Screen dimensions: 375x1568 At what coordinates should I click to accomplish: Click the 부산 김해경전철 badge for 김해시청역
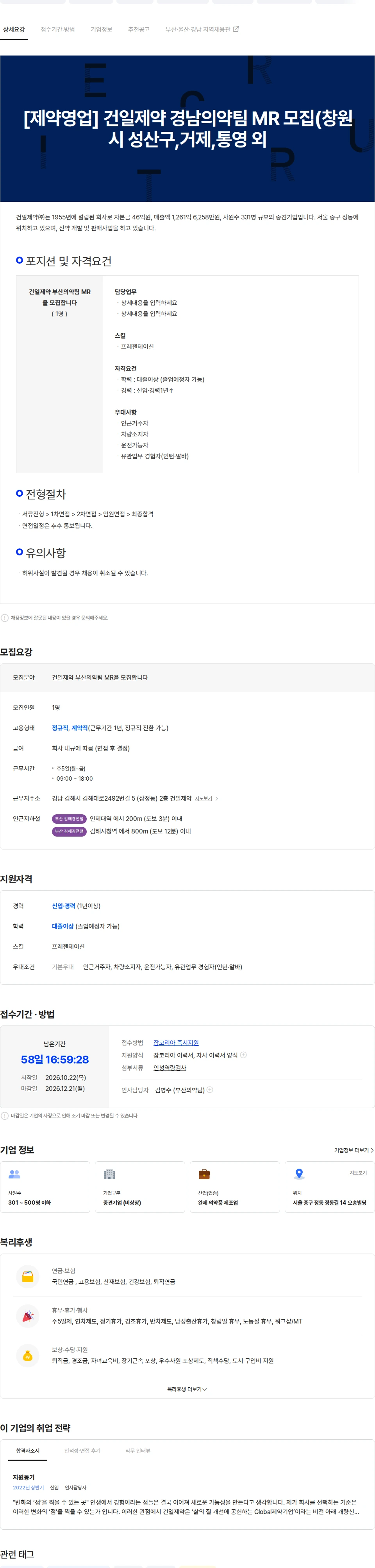coord(69,831)
